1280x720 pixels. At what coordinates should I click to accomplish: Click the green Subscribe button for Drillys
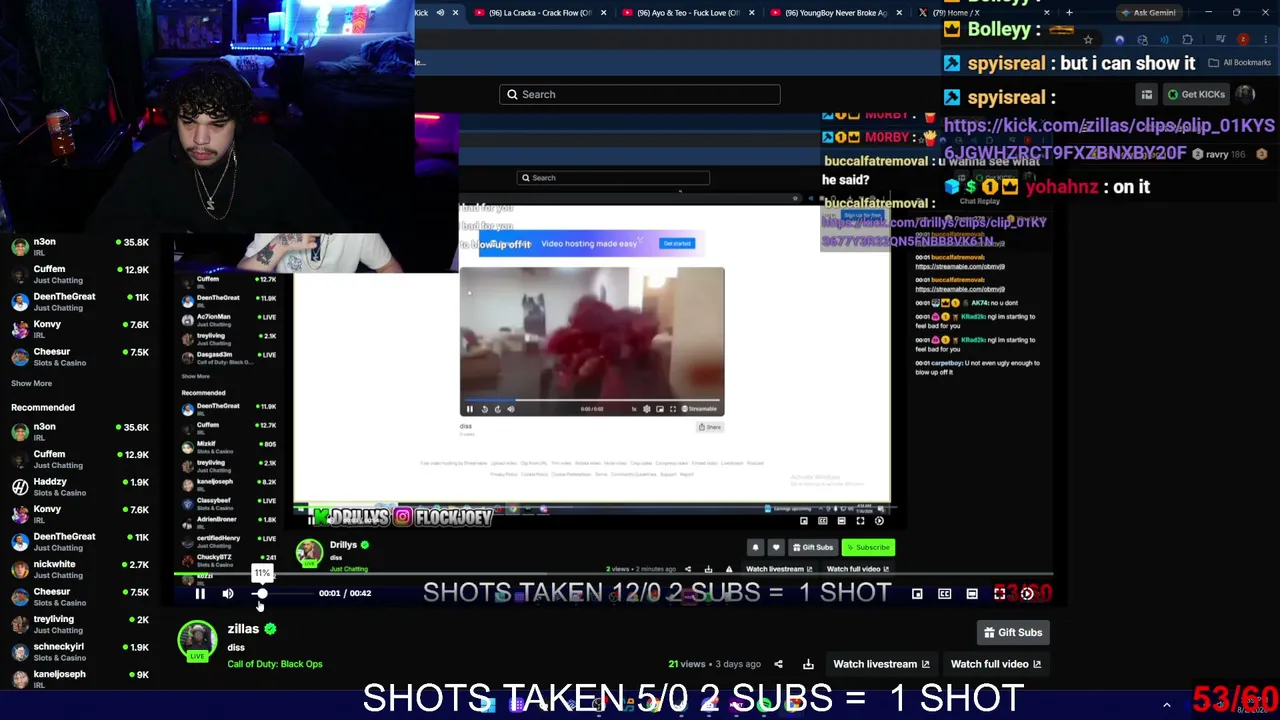(867, 547)
